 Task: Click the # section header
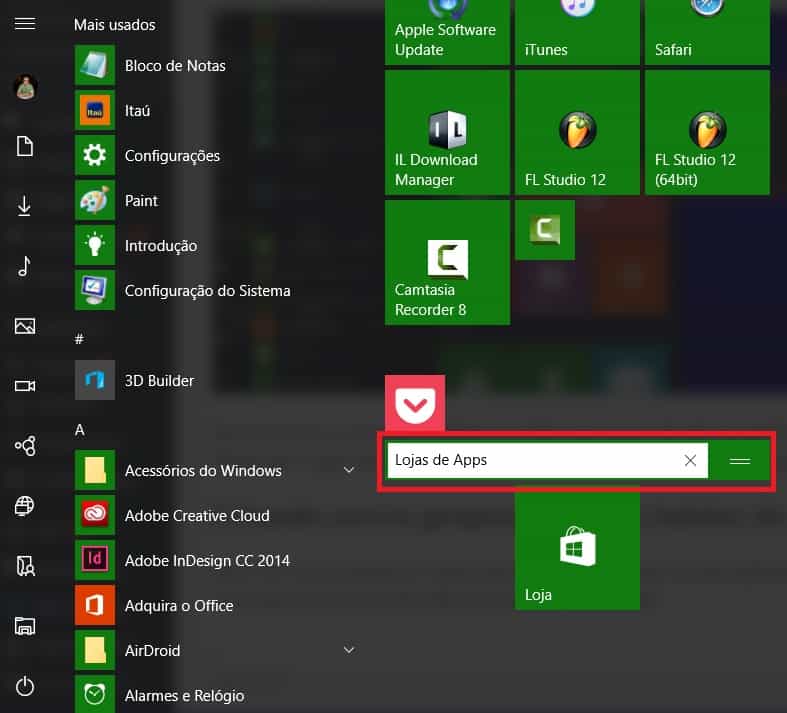(79, 339)
